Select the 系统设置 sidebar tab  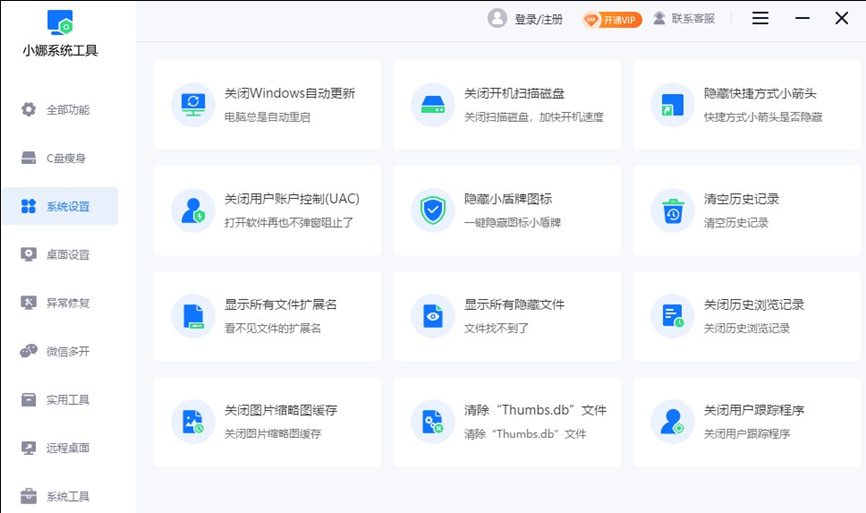point(60,206)
